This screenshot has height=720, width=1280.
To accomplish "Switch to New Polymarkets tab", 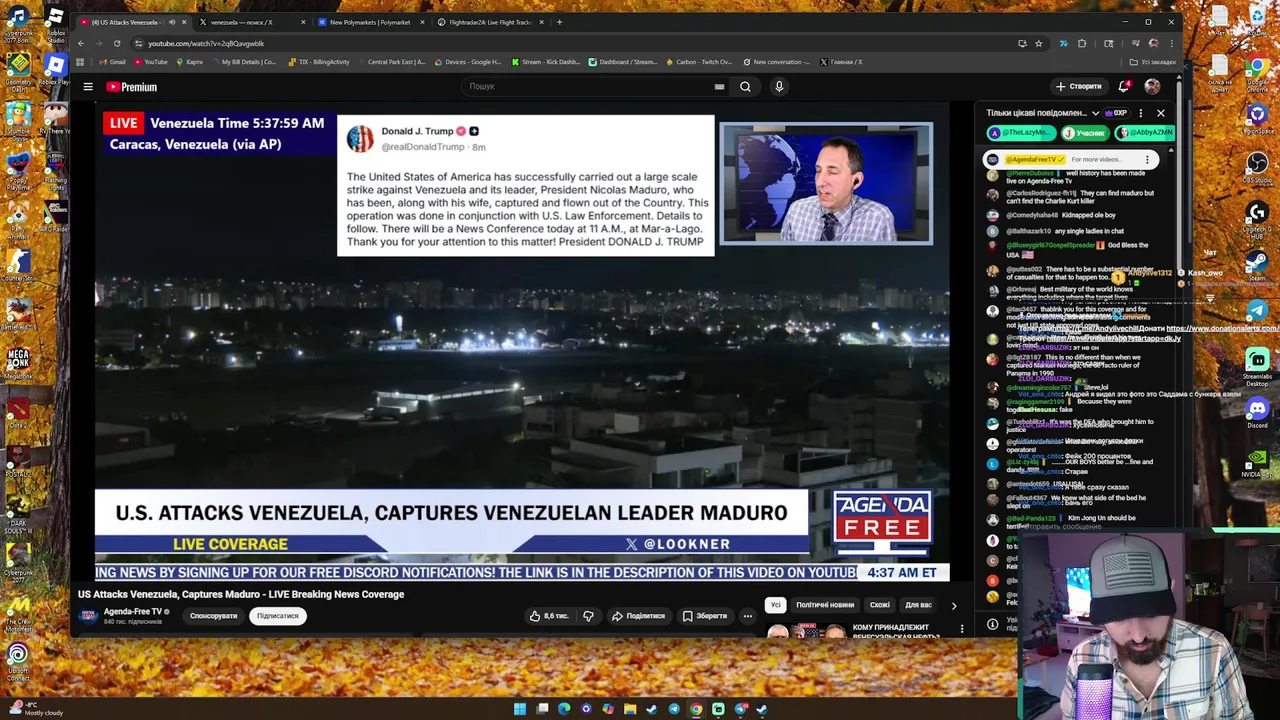I will [x=370, y=22].
